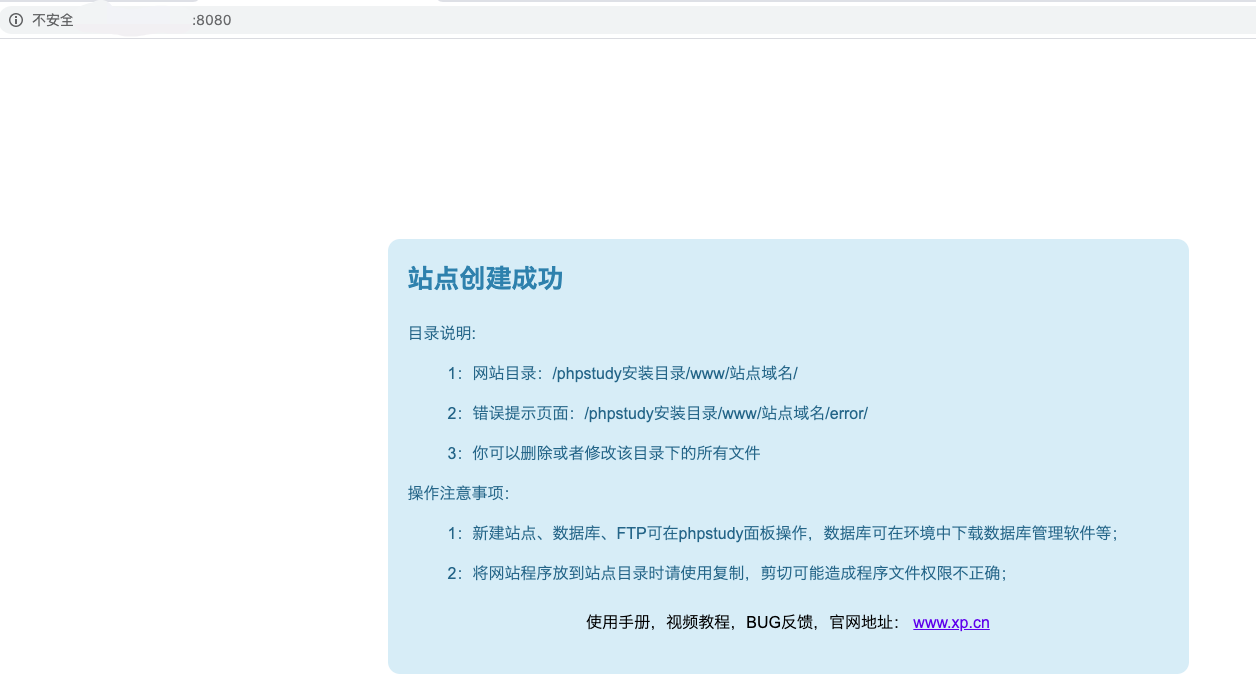The image size is (1256, 696).
Task: Open the www.xp.cn official website link
Action: click(951, 622)
